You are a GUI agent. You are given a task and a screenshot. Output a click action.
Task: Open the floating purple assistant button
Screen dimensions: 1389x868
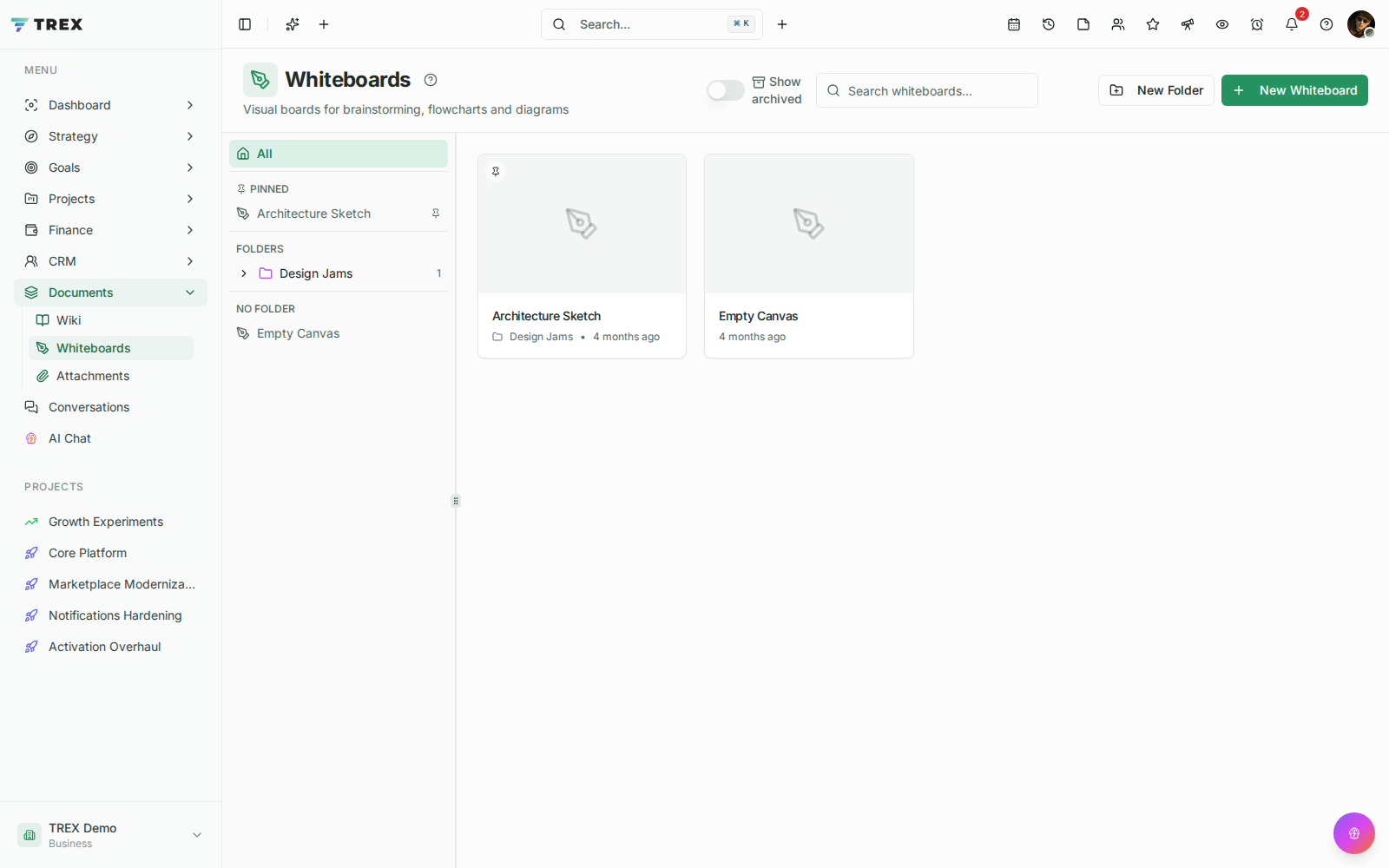1354,833
